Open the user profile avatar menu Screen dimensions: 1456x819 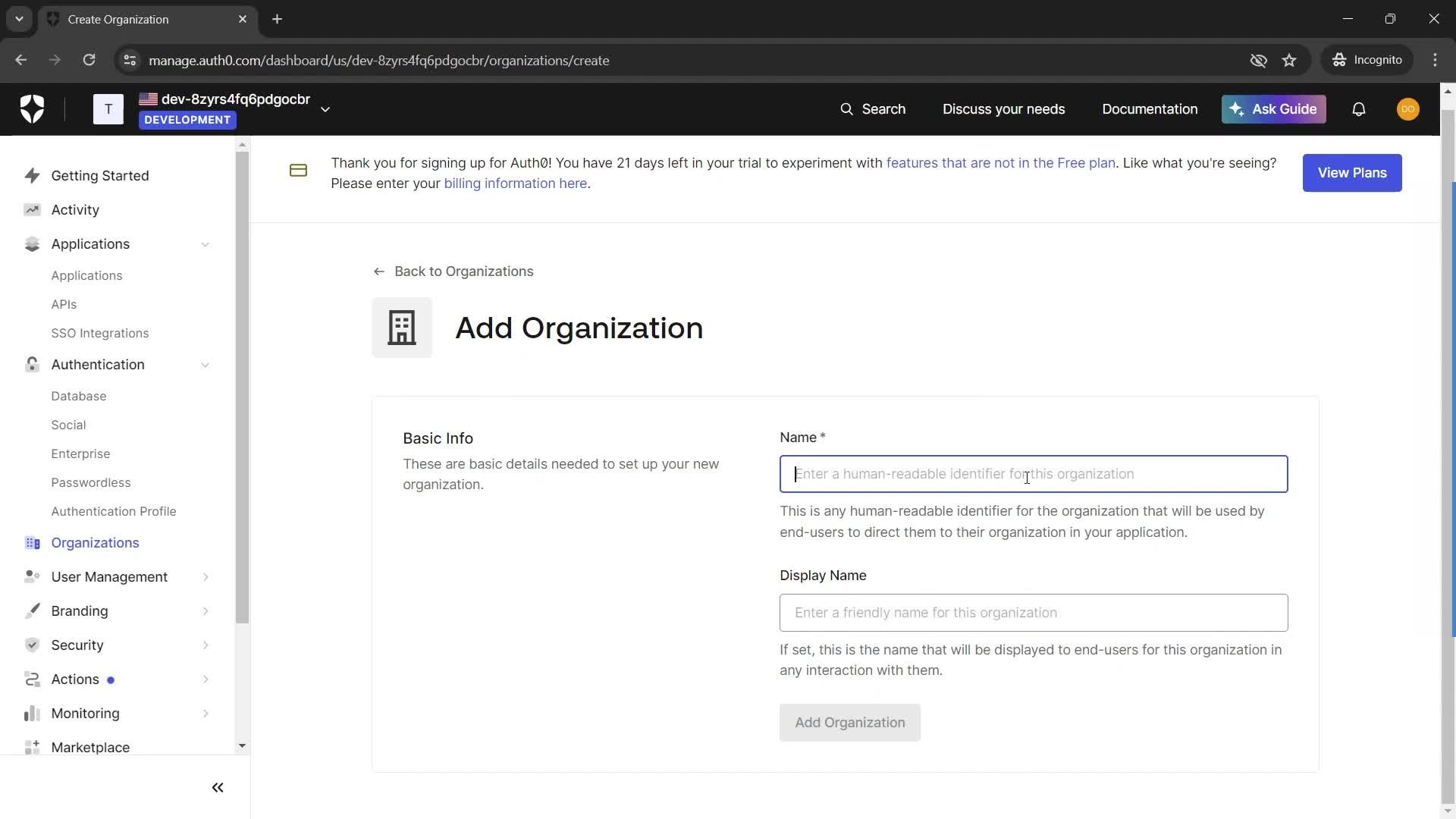point(1407,109)
